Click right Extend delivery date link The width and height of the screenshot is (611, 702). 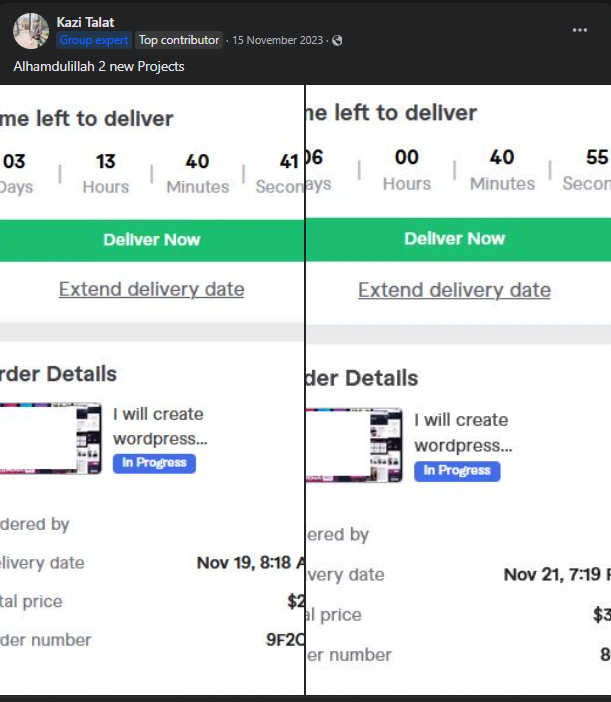point(454,290)
